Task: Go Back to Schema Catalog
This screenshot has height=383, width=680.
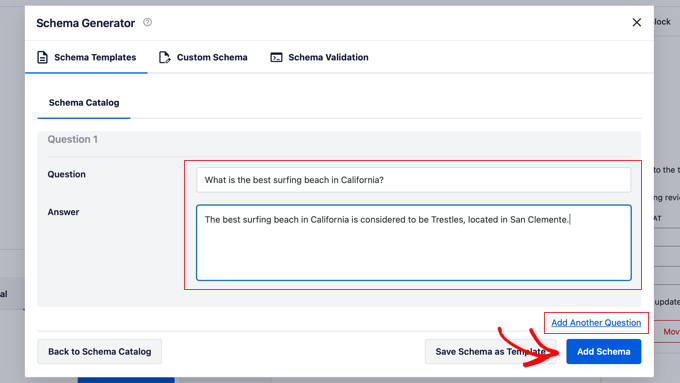Action: click(x=99, y=351)
